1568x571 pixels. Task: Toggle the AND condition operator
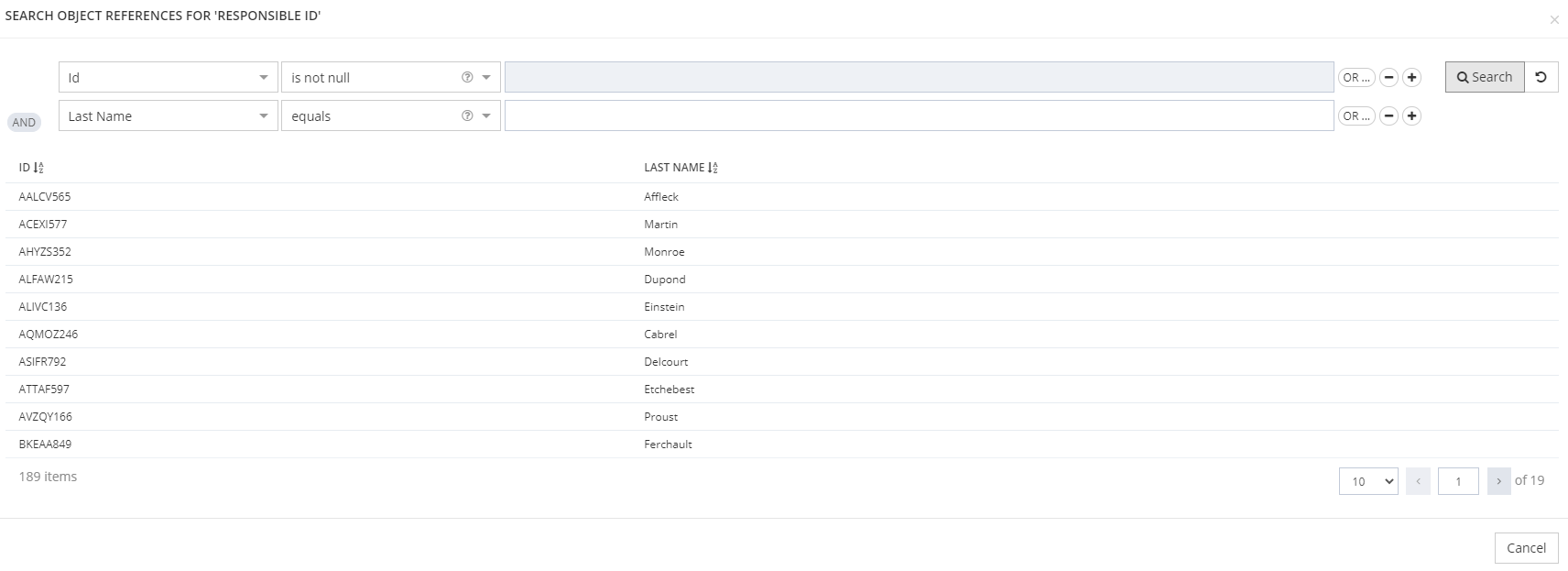tap(24, 123)
